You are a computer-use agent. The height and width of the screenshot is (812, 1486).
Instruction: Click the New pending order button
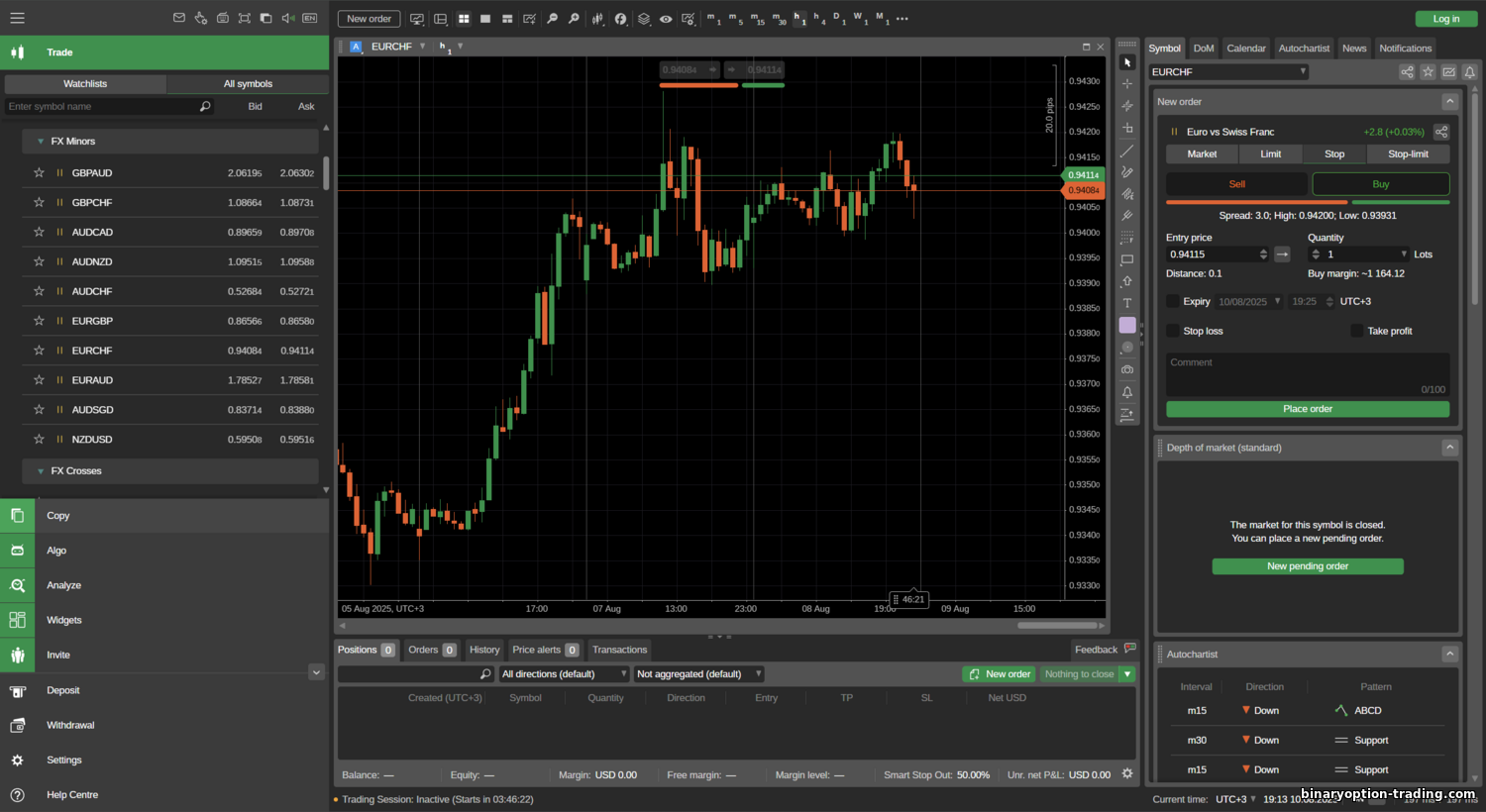pos(1307,566)
